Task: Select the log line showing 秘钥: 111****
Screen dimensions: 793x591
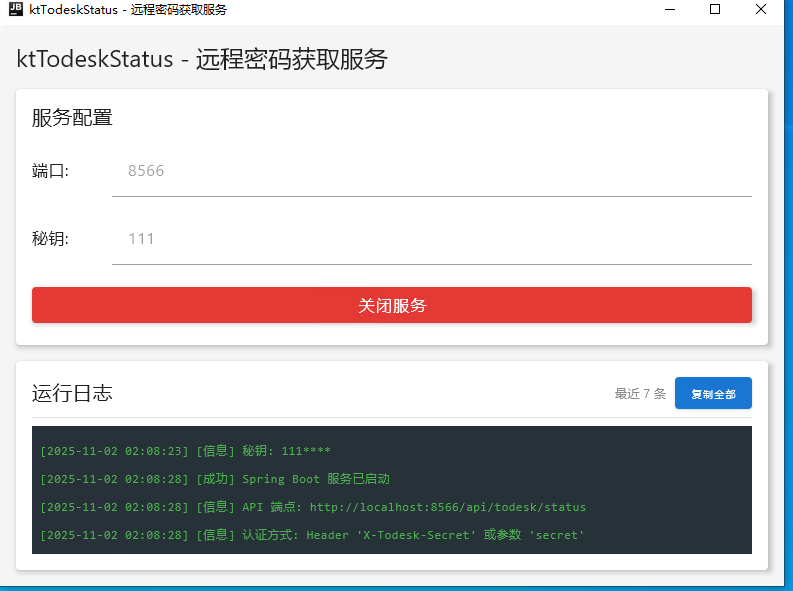Action: (x=185, y=451)
